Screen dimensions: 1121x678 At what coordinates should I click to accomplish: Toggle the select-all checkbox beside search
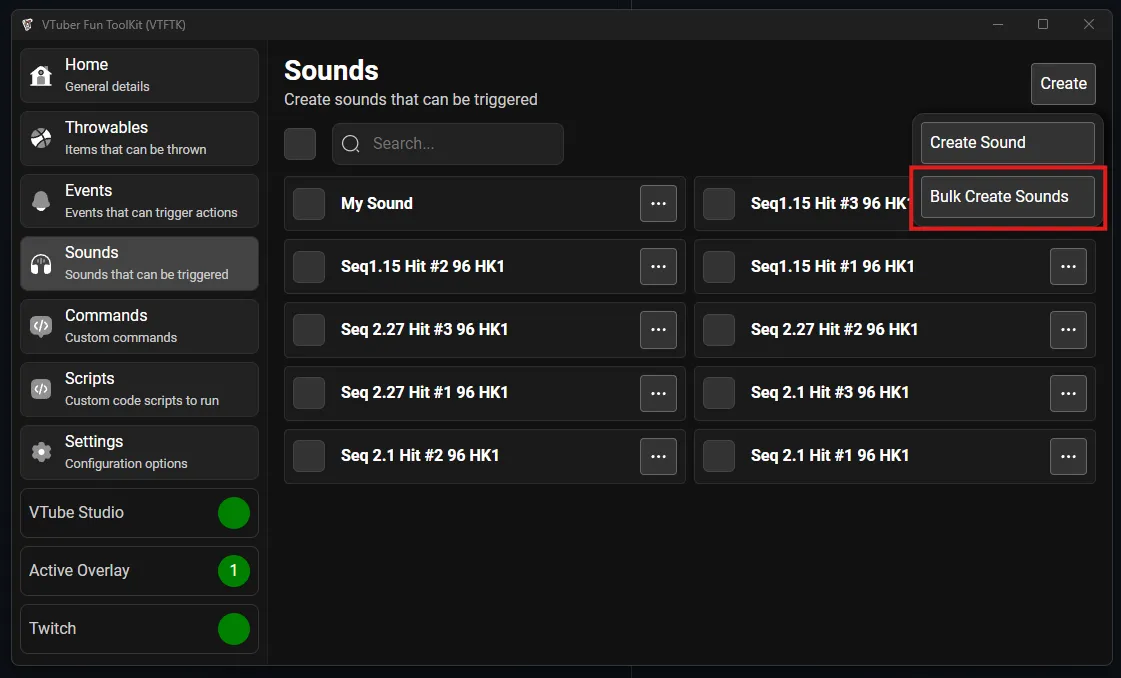[300, 144]
